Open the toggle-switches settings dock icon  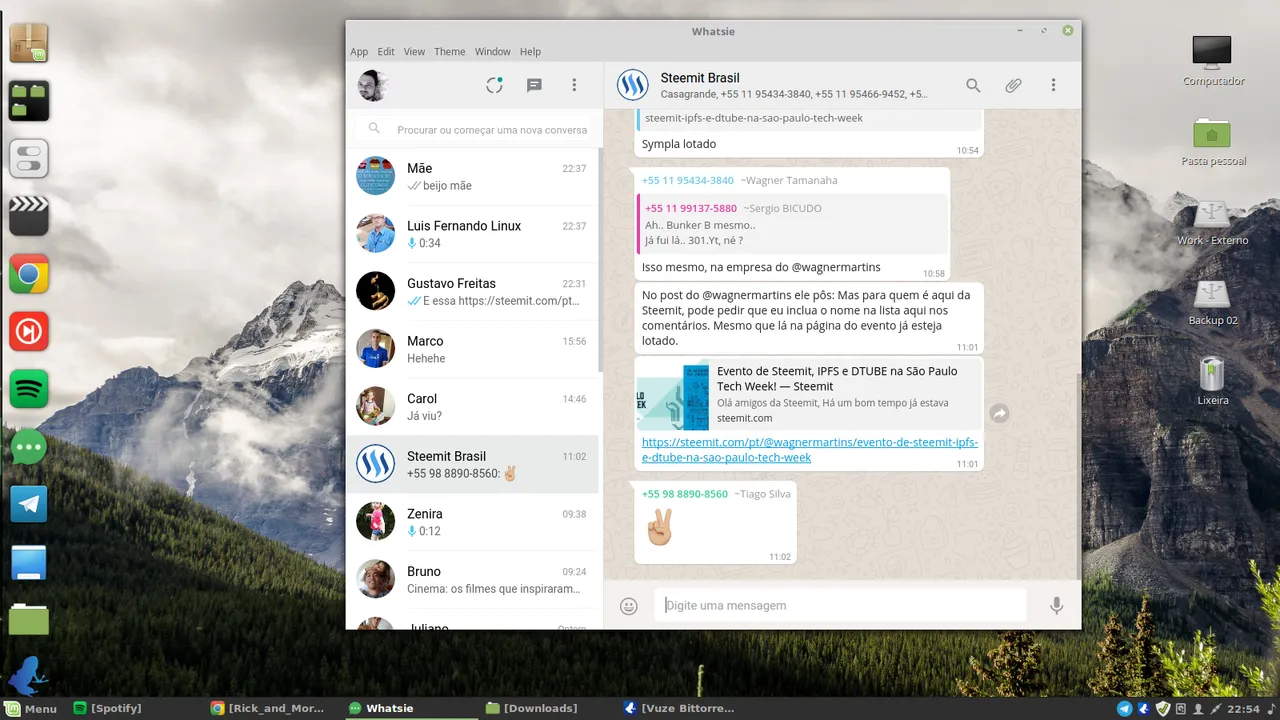[29, 158]
